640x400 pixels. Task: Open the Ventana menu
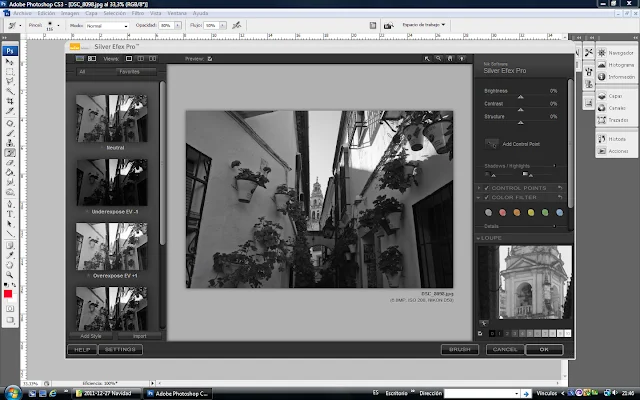[x=177, y=13]
